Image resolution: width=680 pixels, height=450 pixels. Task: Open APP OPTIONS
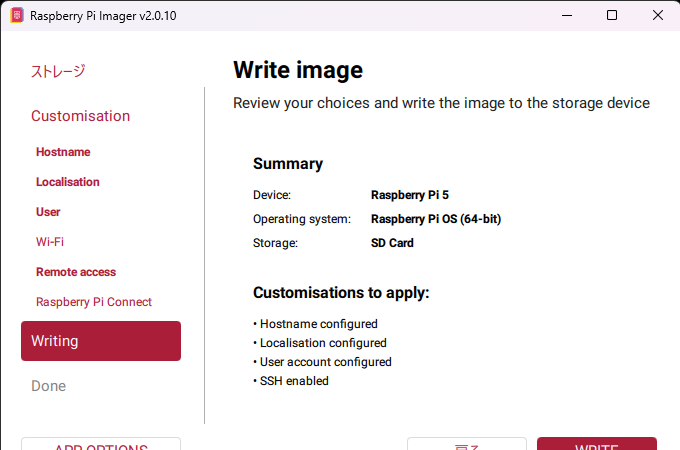[x=101, y=444]
